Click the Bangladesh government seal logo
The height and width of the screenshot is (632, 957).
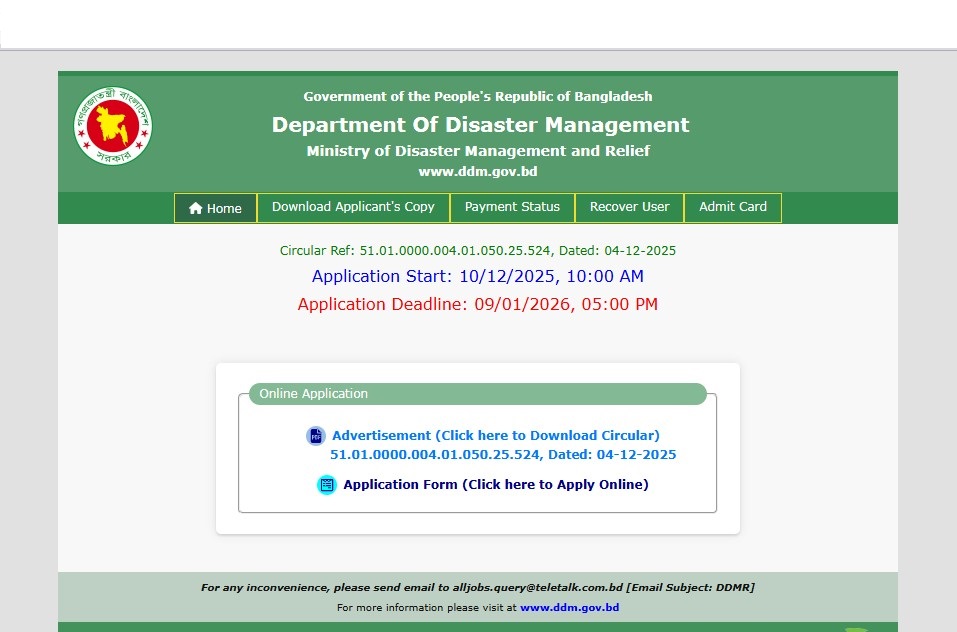[x=113, y=127]
